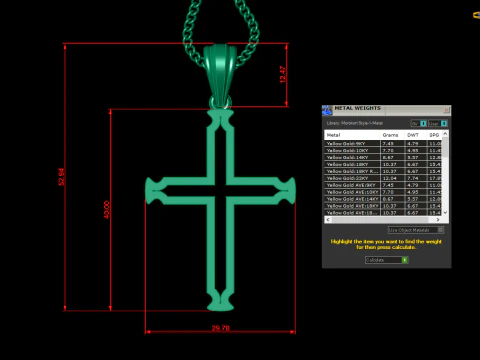Click the horizontal scrollbar thumb
This screenshot has height=360, width=480.
pyautogui.click(x=380, y=220)
